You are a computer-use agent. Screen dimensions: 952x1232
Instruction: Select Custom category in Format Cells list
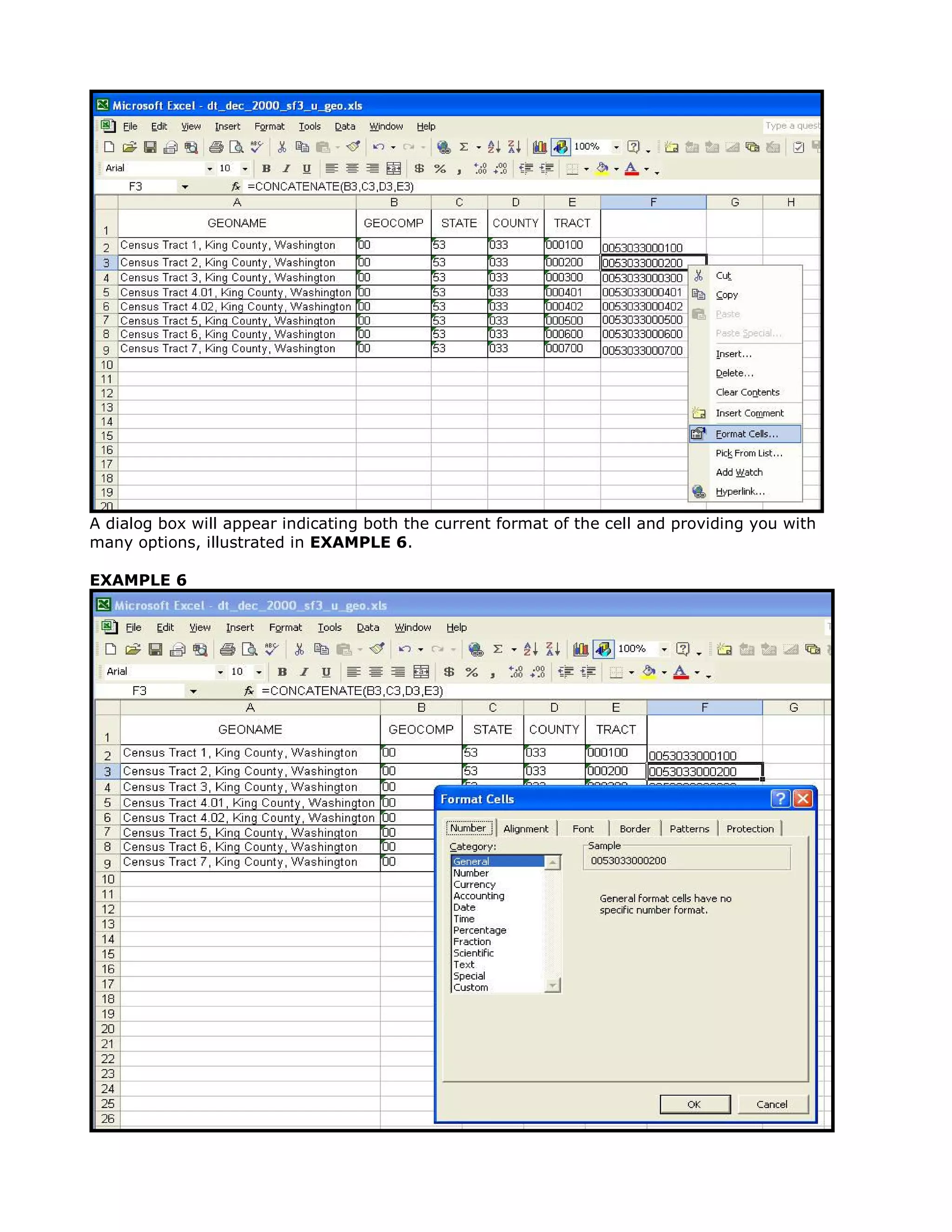pyautogui.click(x=497, y=987)
